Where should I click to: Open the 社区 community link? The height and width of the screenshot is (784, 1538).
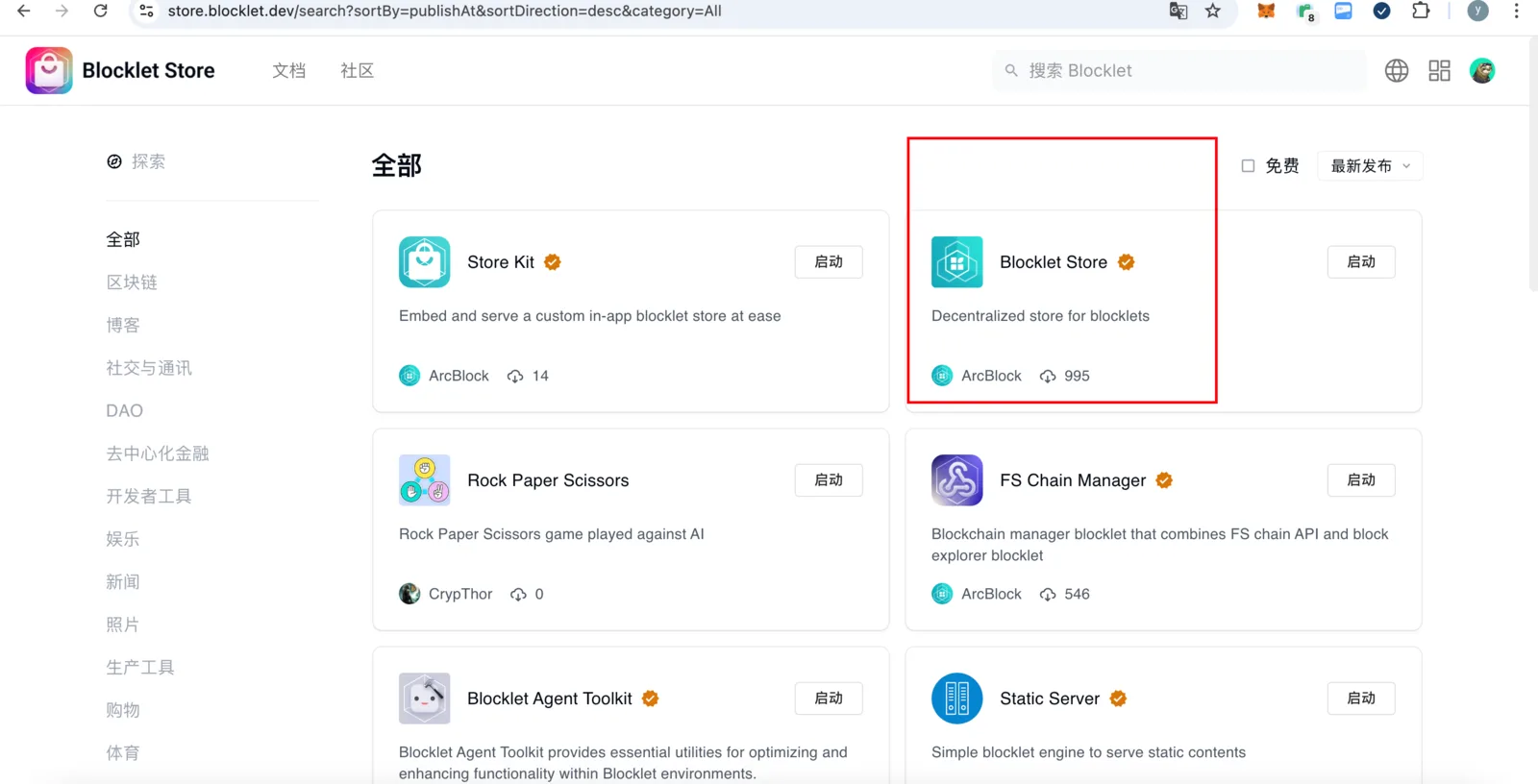pyautogui.click(x=358, y=70)
